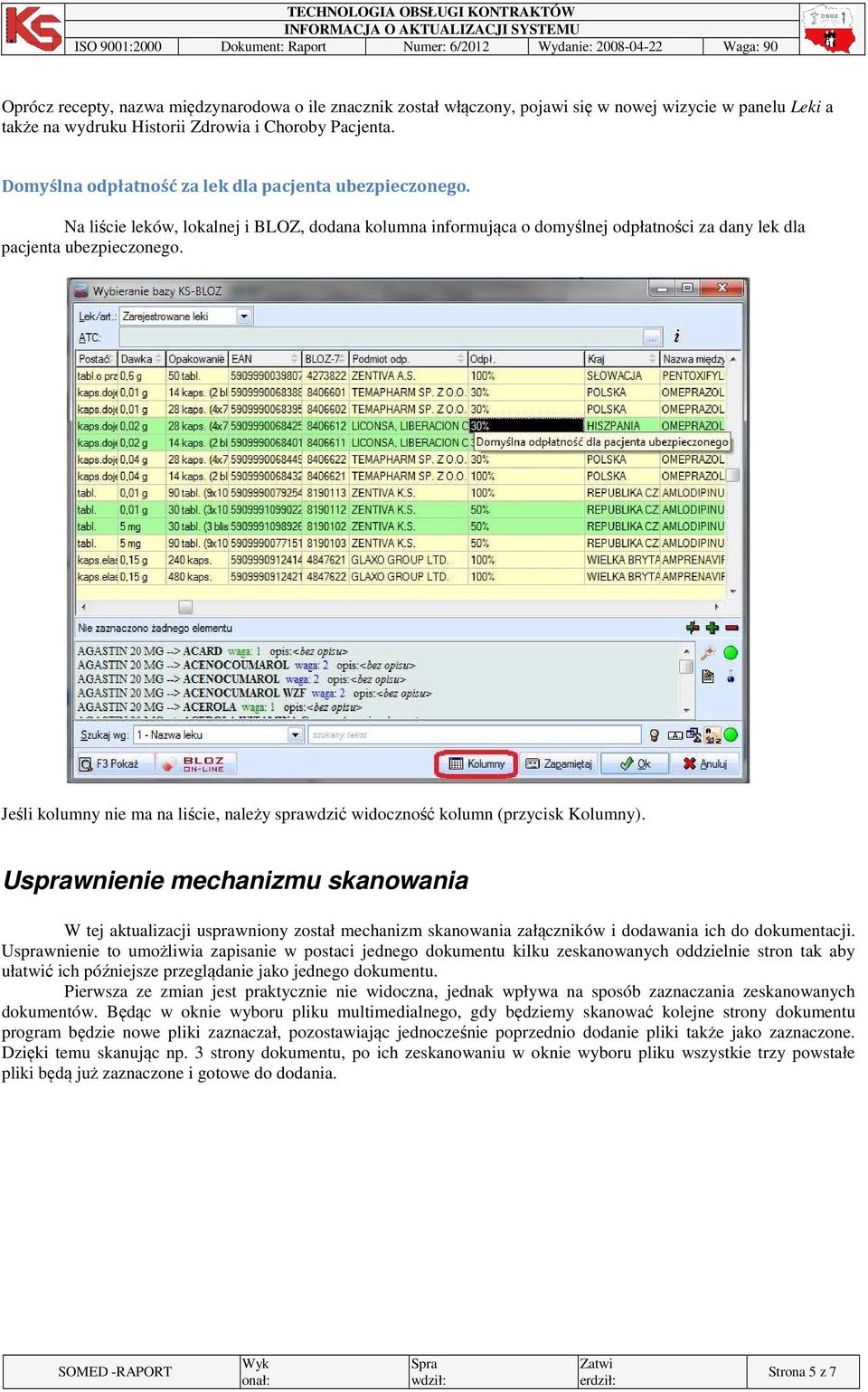Click the ellipsis button beside the ATC field
The height and width of the screenshot is (1392, 868).
[652, 337]
